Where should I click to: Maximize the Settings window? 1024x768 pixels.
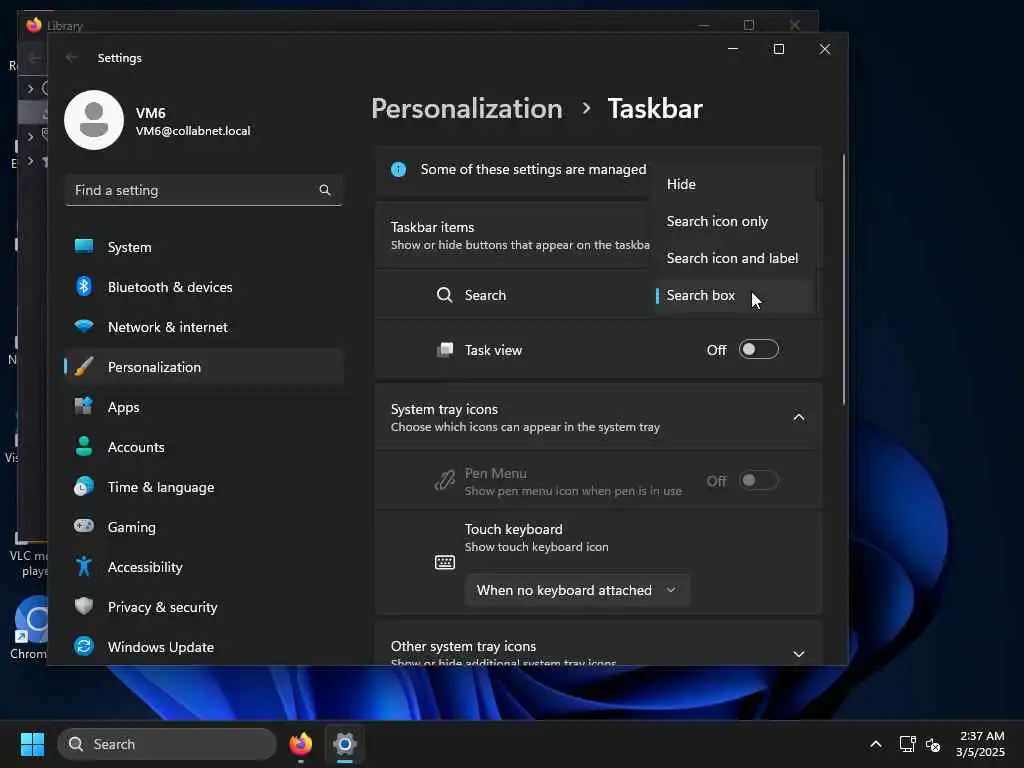coord(778,49)
